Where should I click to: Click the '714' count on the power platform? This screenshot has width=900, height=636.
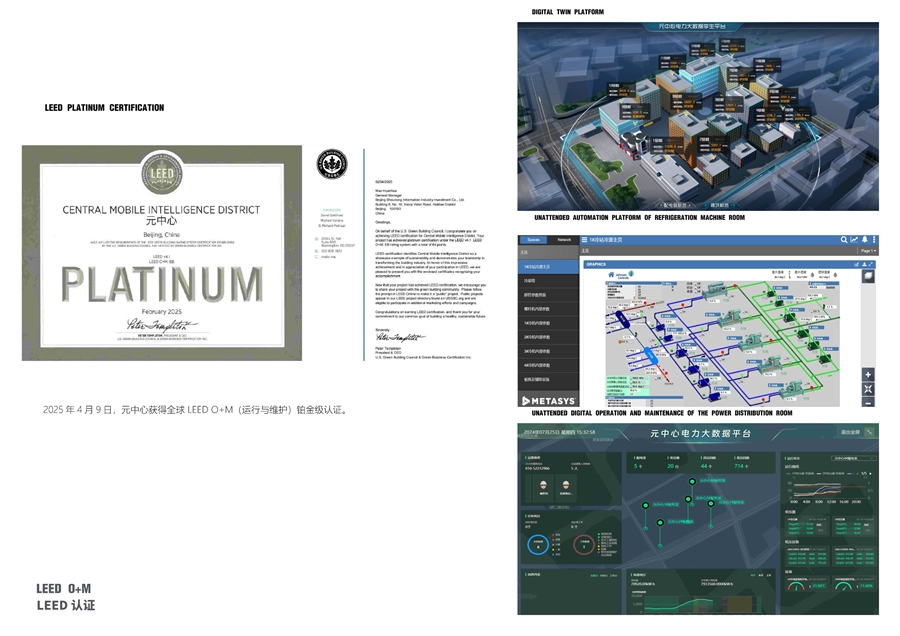740,466
